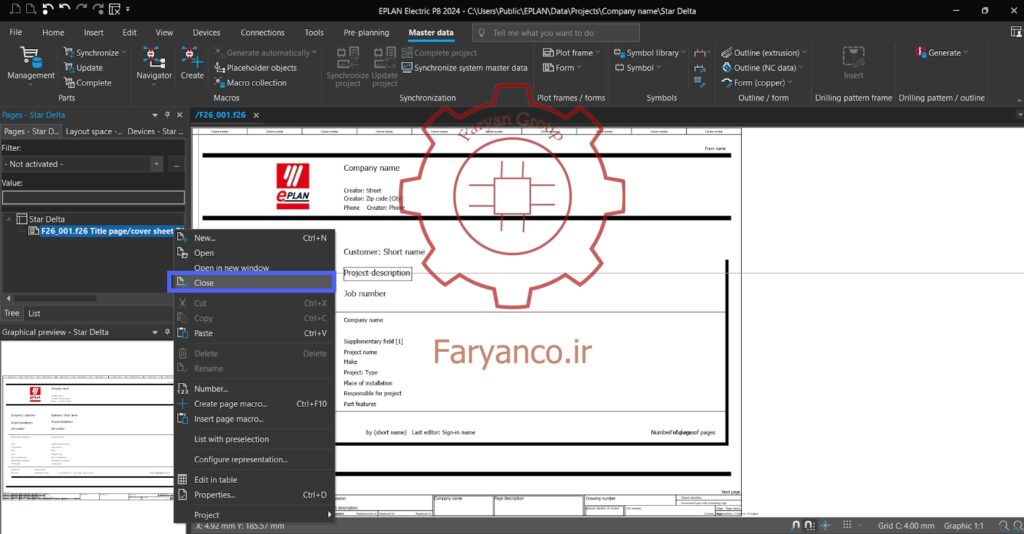Screen dimensions: 1024x534
Task: Switch to List view tab
Action: (34, 313)
